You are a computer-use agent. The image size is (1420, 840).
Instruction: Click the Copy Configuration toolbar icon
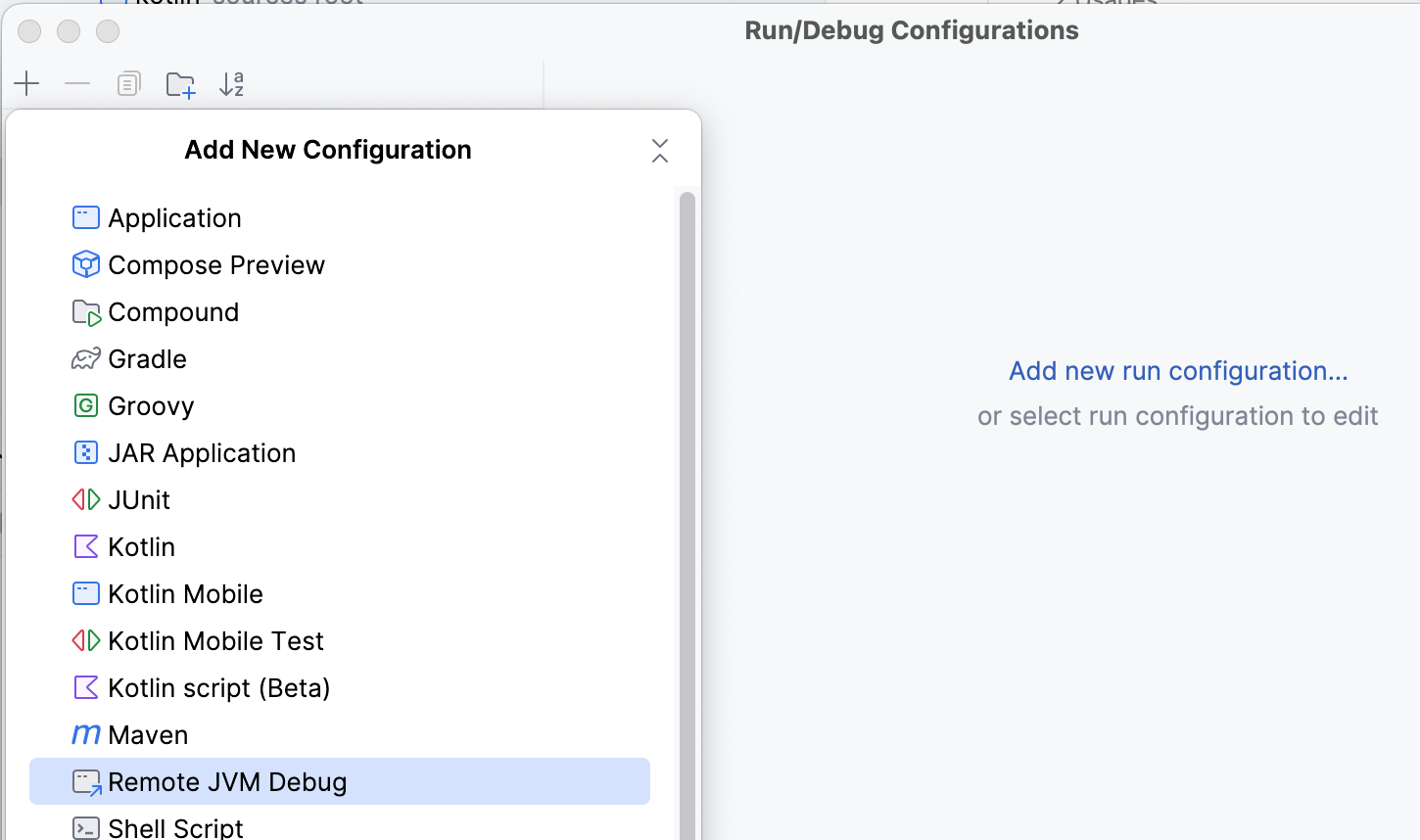pyautogui.click(x=128, y=84)
